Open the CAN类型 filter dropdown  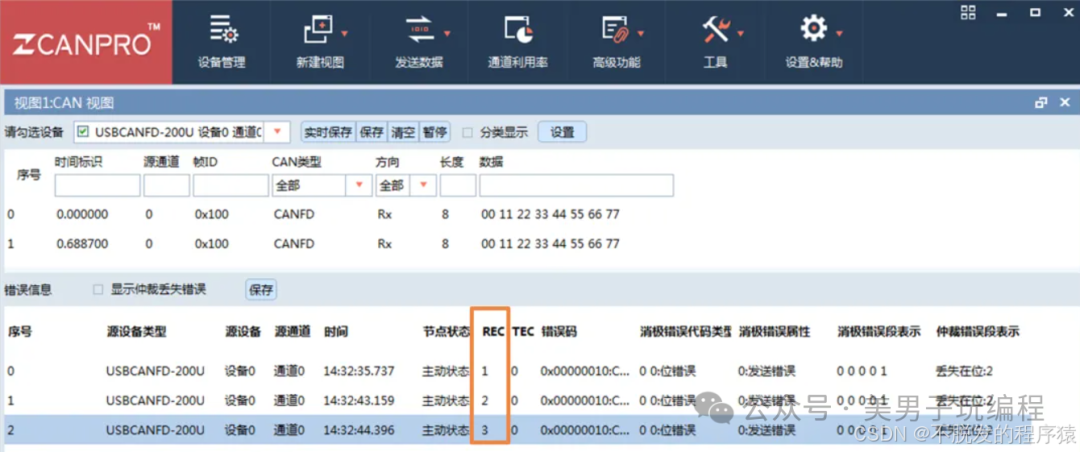tap(358, 185)
